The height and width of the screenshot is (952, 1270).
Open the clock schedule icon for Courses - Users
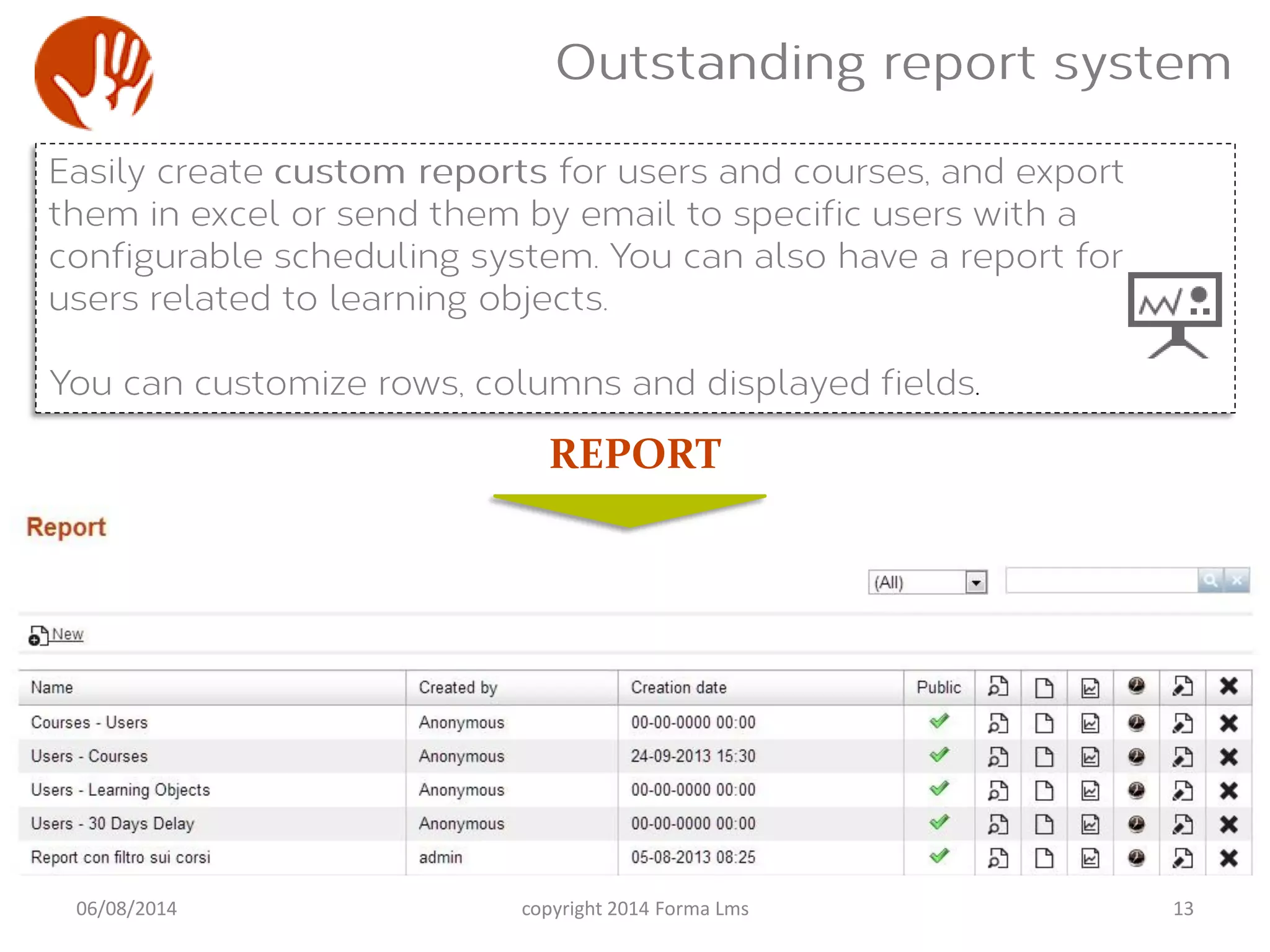tap(1136, 723)
